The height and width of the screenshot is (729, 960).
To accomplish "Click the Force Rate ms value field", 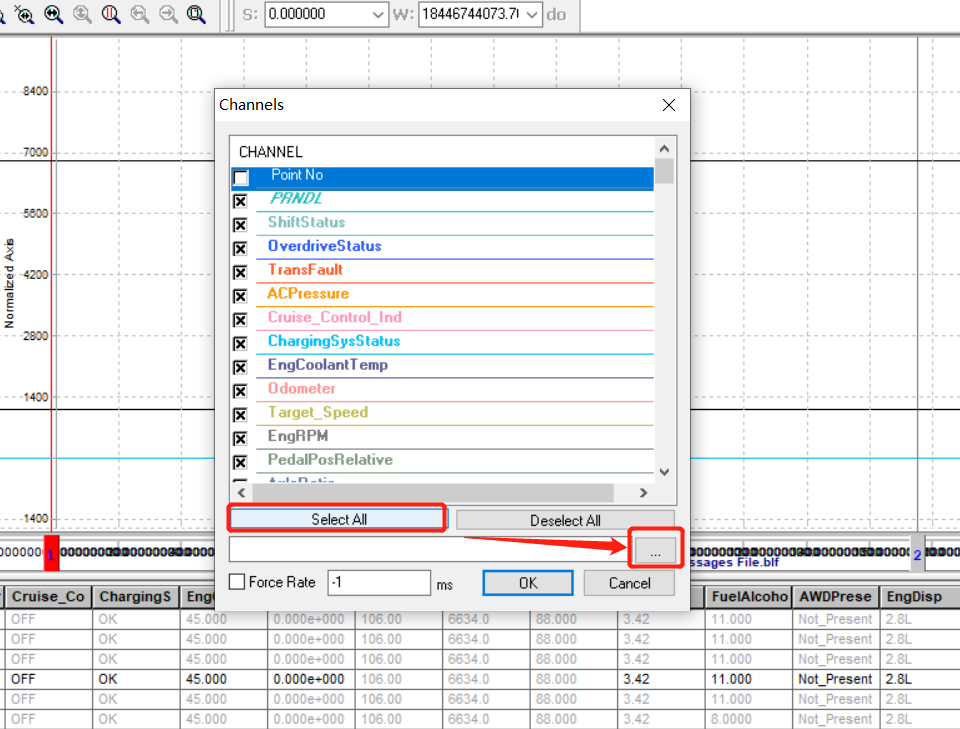I will coord(379,583).
